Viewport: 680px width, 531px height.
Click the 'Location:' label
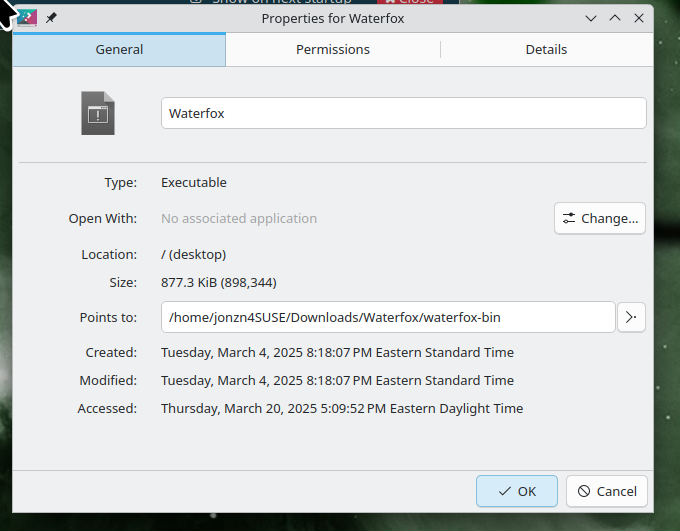point(109,255)
